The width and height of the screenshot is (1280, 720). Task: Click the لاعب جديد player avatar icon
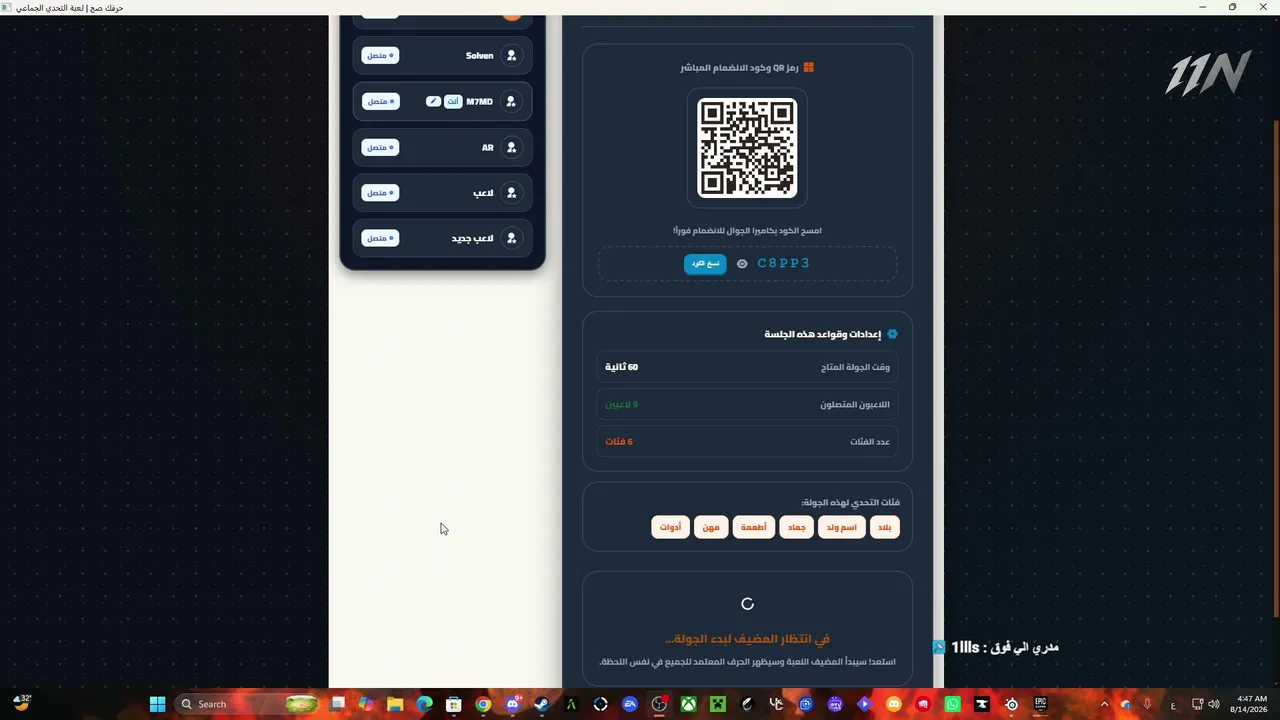[x=512, y=238]
